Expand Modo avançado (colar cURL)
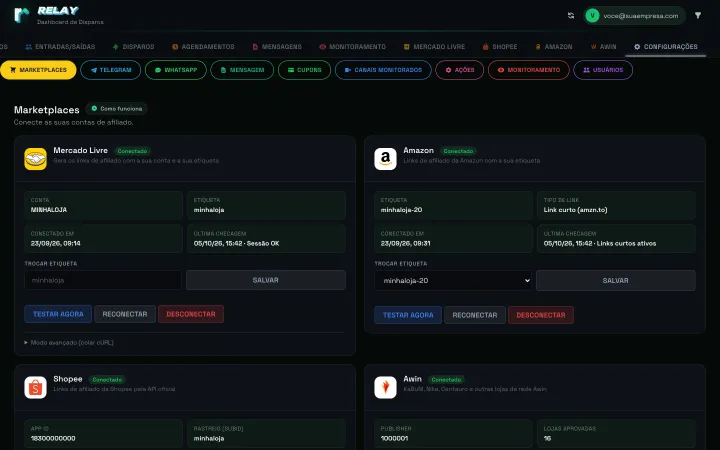The image size is (720, 450). 69,343
